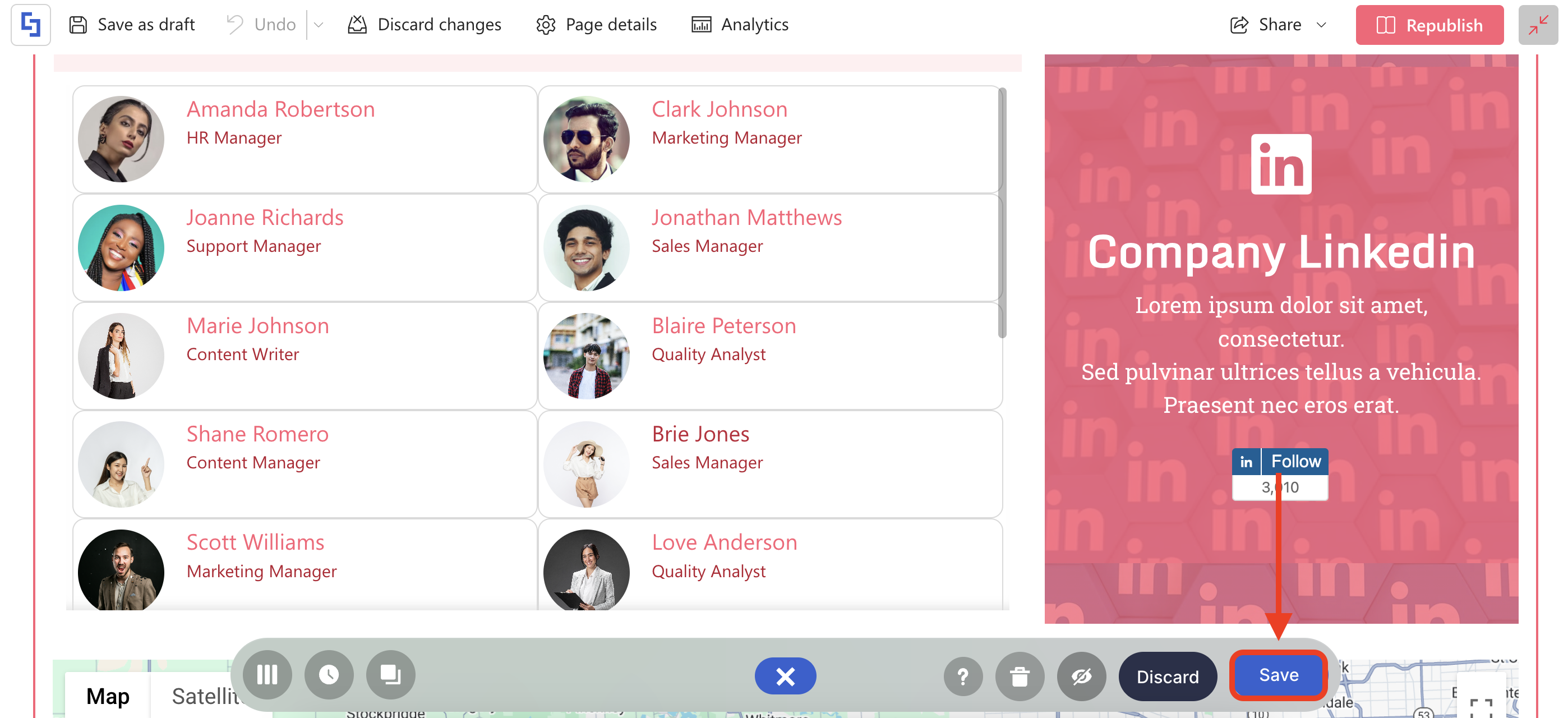Open the history clock icon
This screenshot has height=718, width=1568.
(329, 675)
